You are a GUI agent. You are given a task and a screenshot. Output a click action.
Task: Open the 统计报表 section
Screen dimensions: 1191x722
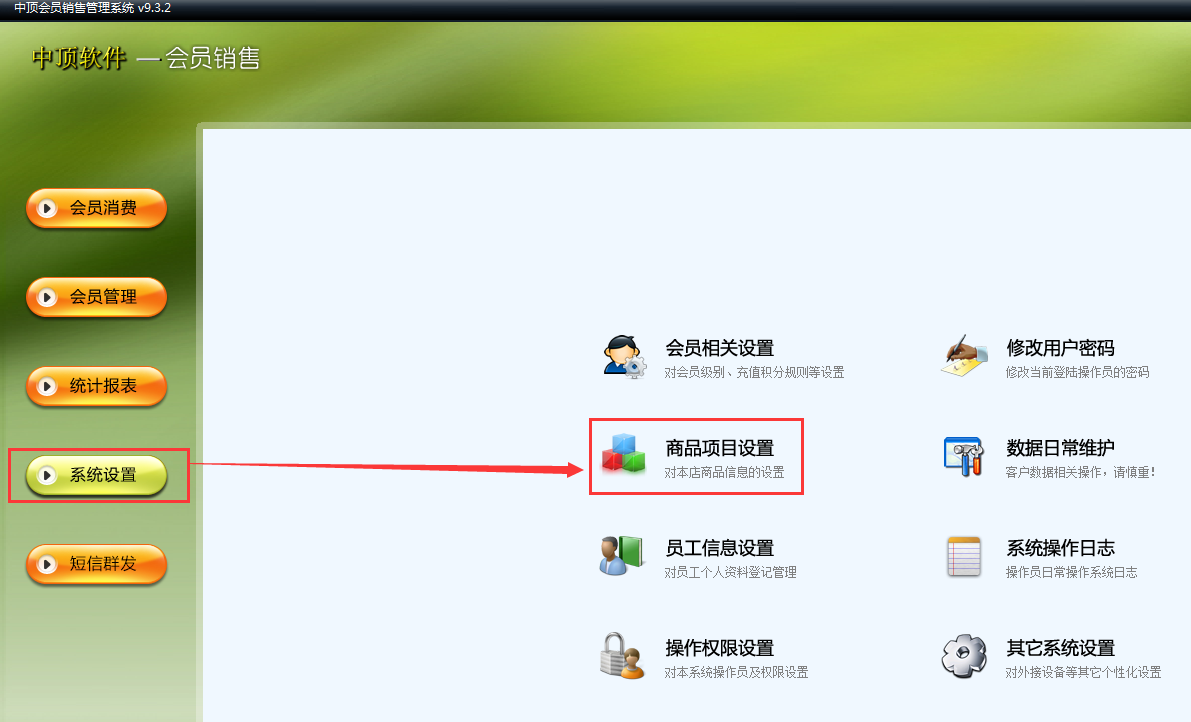[x=96, y=386]
